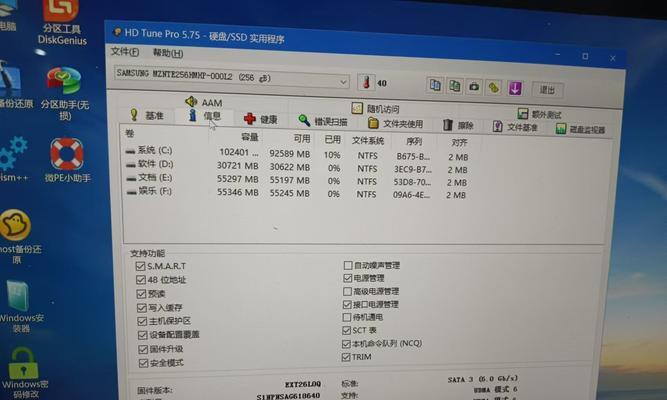Launch the 微PE小助手 lifebuoy icon
Image resolution: width=667 pixels, height=400 pixels.
pos(67,160)
